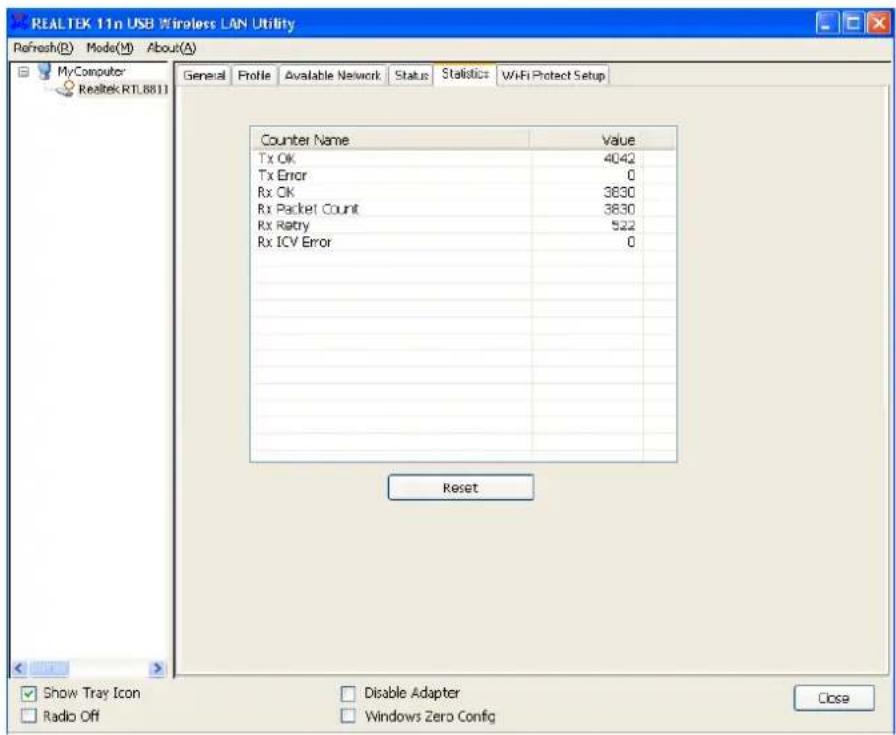
Task: Select the Rx OK row
Action: (x=463, y=192)
